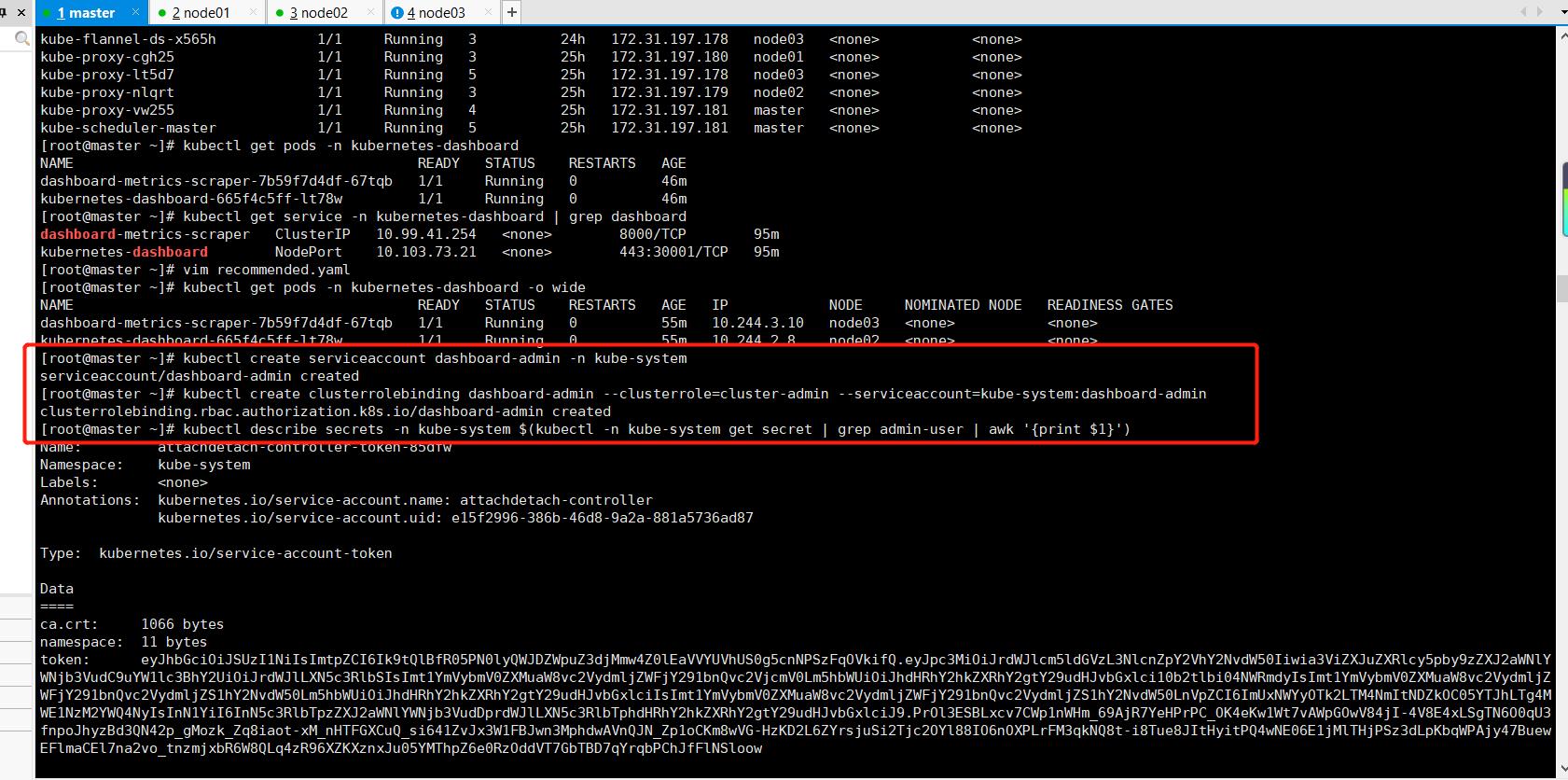1568x780 pixels.
Task: Click the NOMINATED NODE column header
Action: click(x=963, y=305)
